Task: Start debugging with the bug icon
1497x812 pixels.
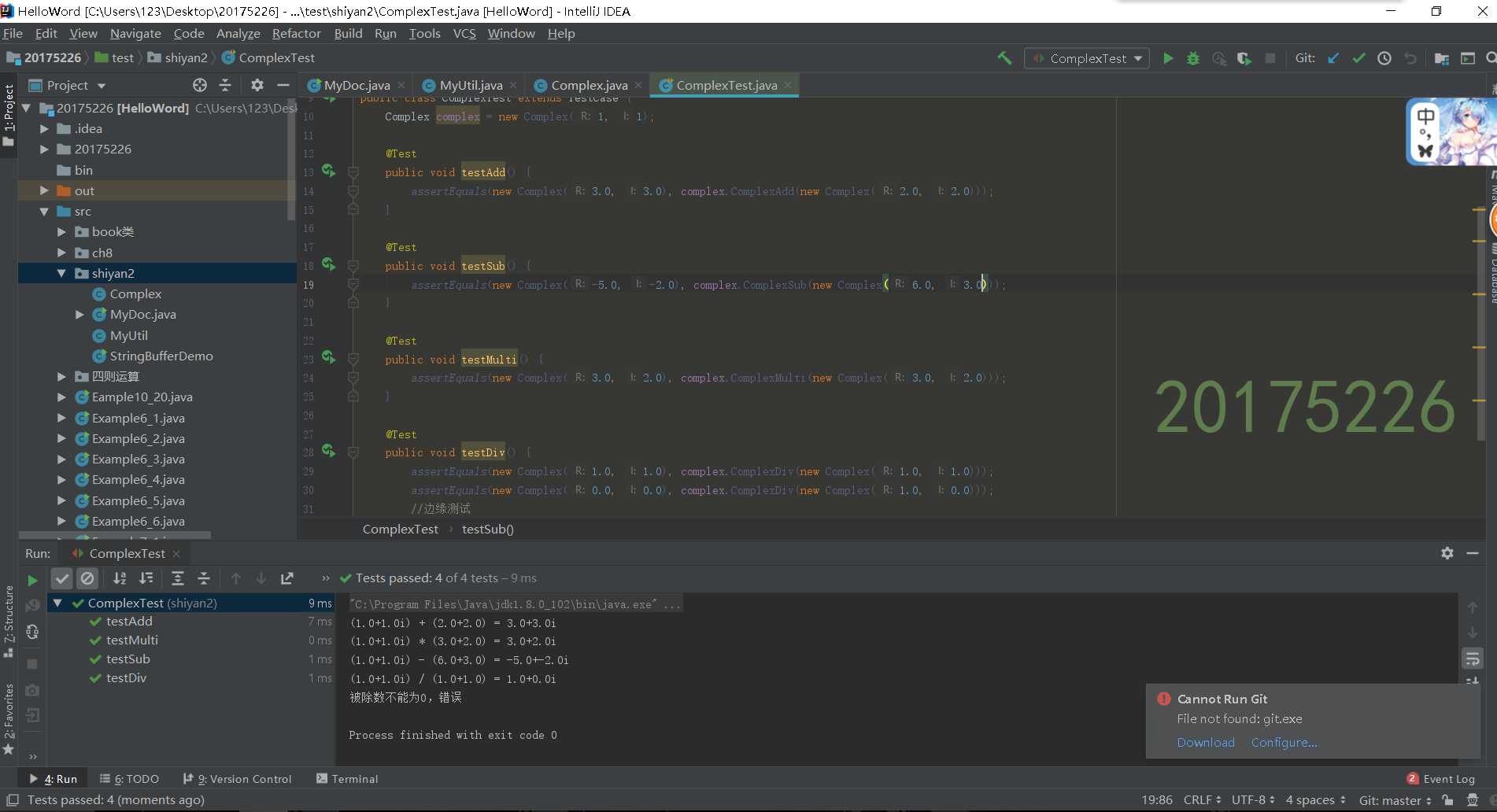Action: pos(1193,58)
